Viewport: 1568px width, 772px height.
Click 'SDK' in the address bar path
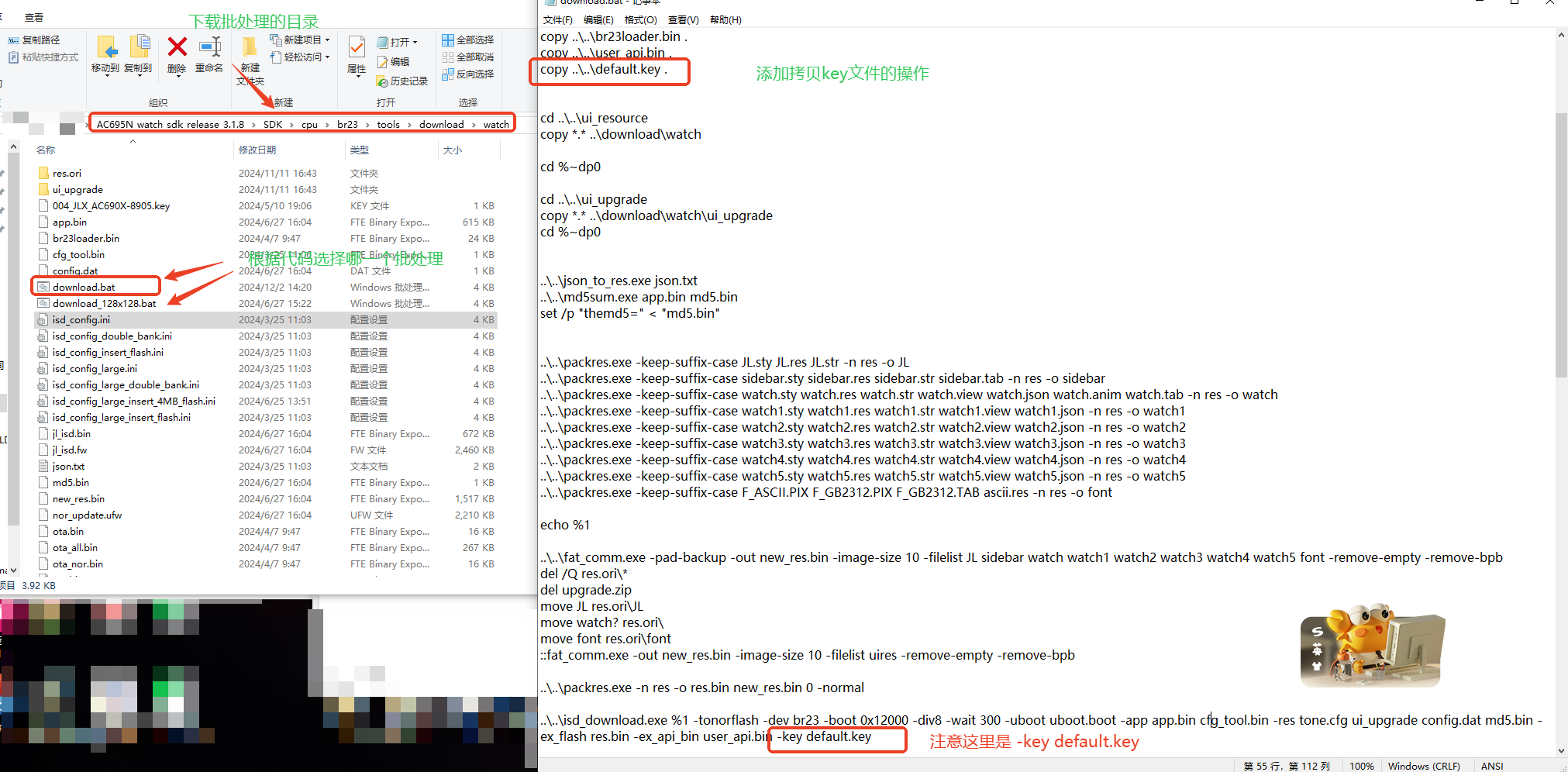coord(273,124)
